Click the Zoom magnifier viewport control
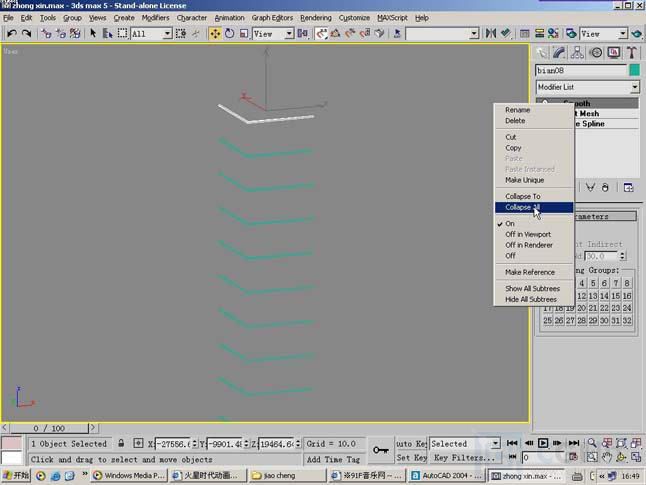 point(592,443)
